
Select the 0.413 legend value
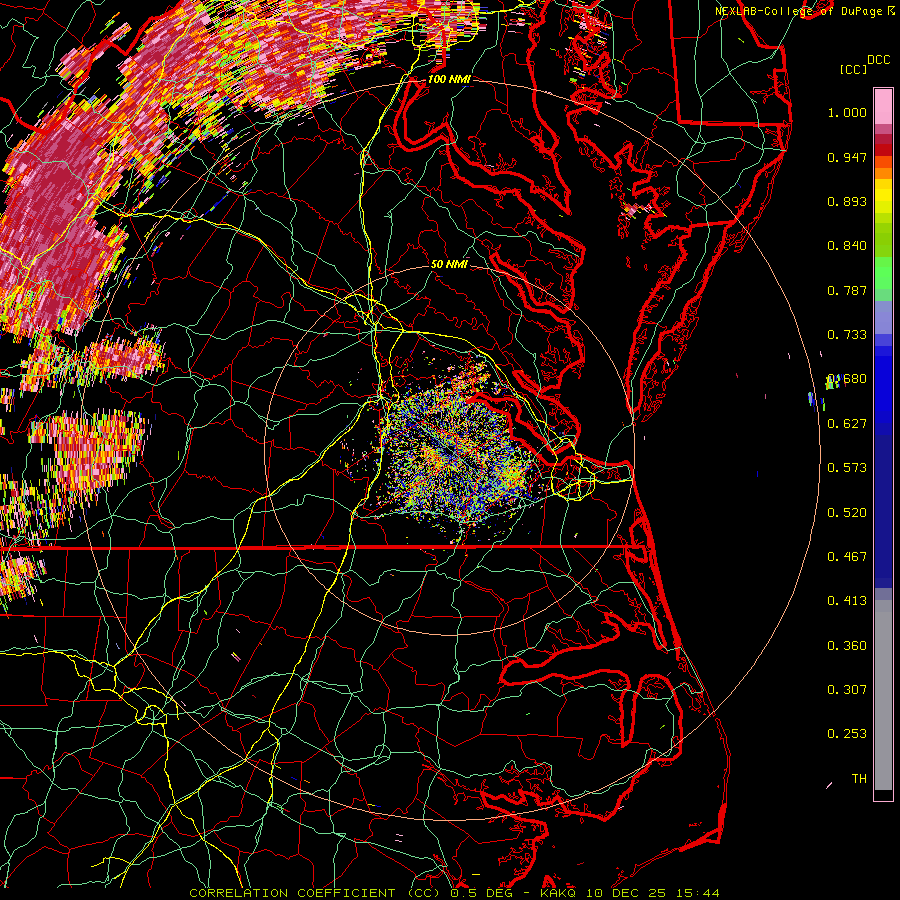point(847,601)
